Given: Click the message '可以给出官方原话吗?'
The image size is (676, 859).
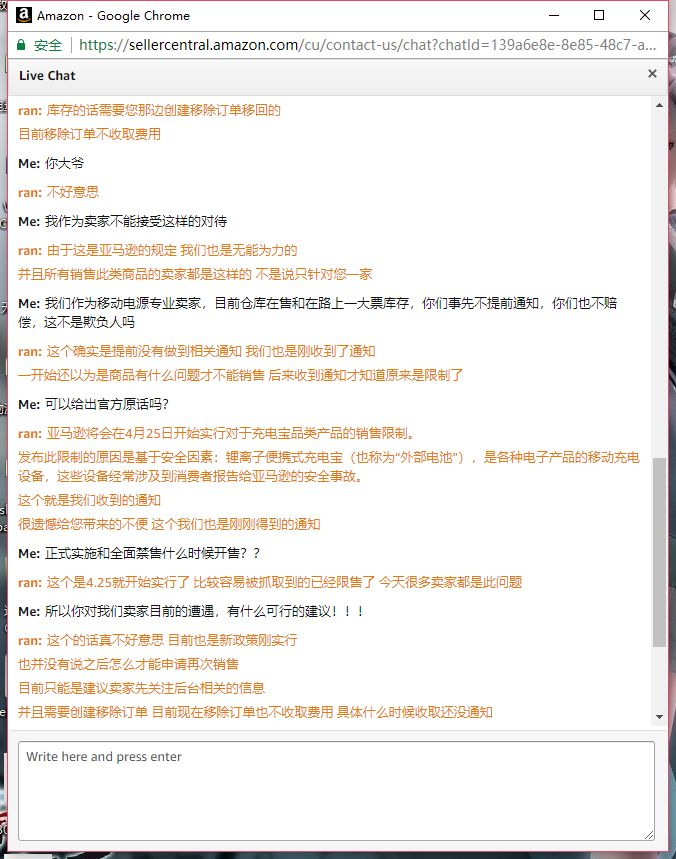Looking at the screenshot, I should 107,404.
